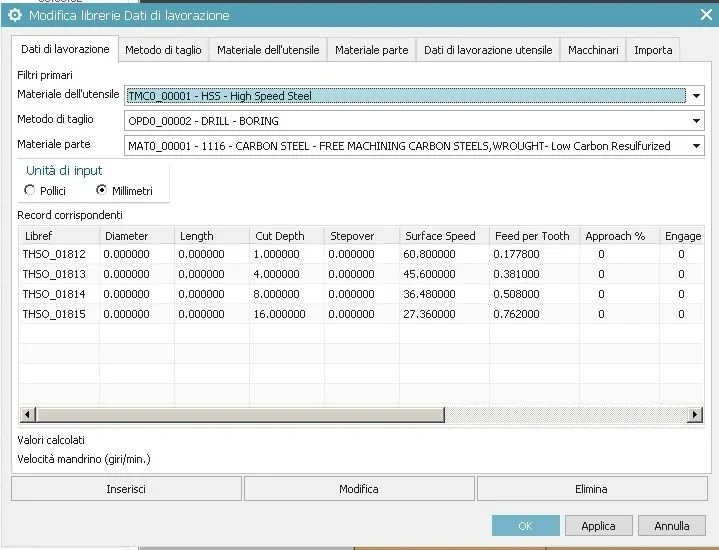Select the Millimetri radio button

(101, 190)
